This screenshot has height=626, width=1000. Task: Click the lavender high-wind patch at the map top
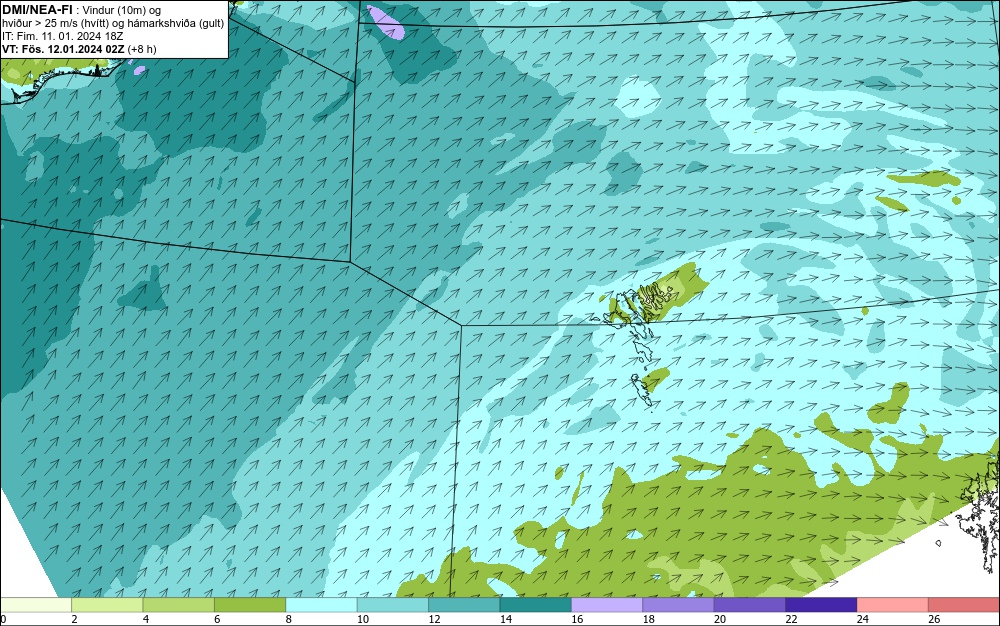click(x=385, y=22)
